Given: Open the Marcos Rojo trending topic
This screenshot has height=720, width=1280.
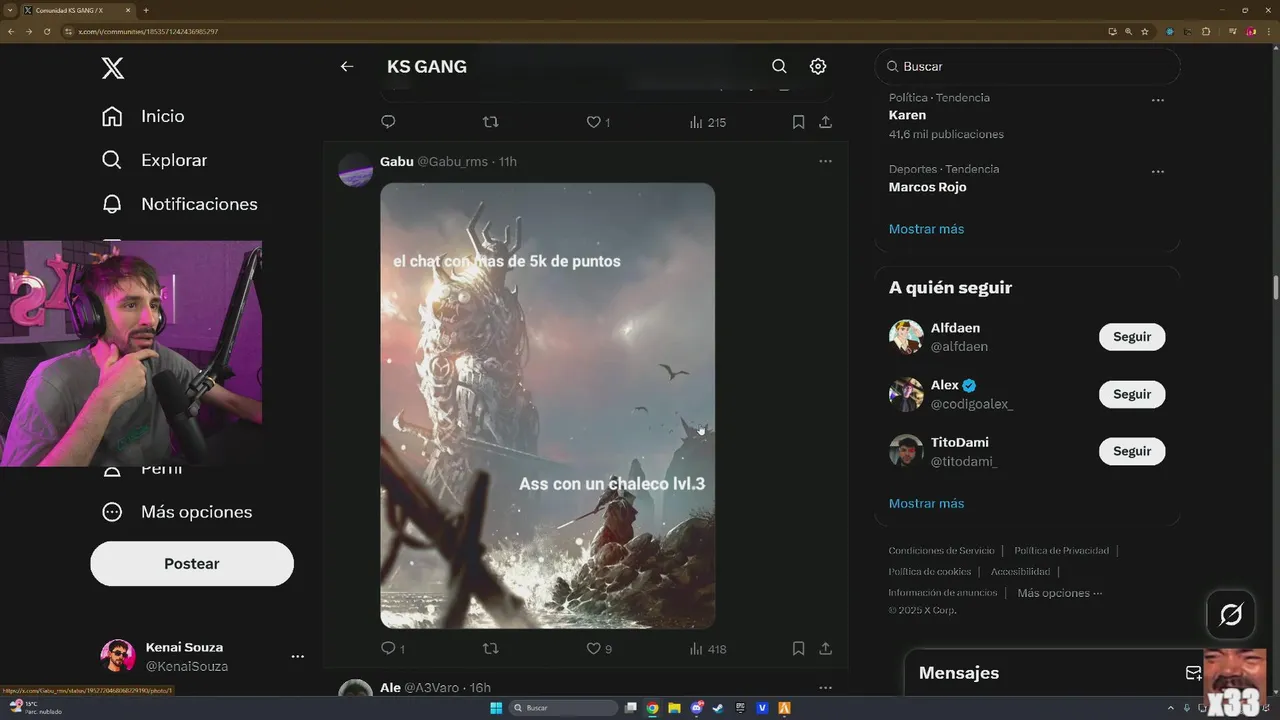Looking at the screenshot, I should tap(927, 187).
